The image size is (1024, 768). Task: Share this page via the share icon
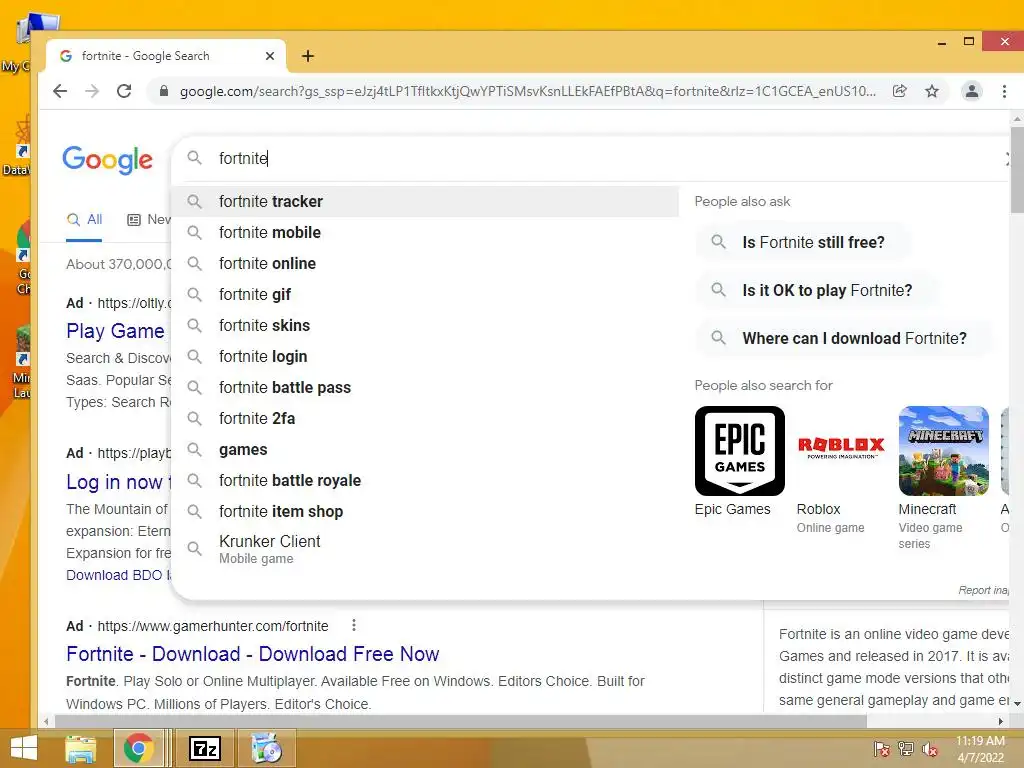[x=899, y=91]
